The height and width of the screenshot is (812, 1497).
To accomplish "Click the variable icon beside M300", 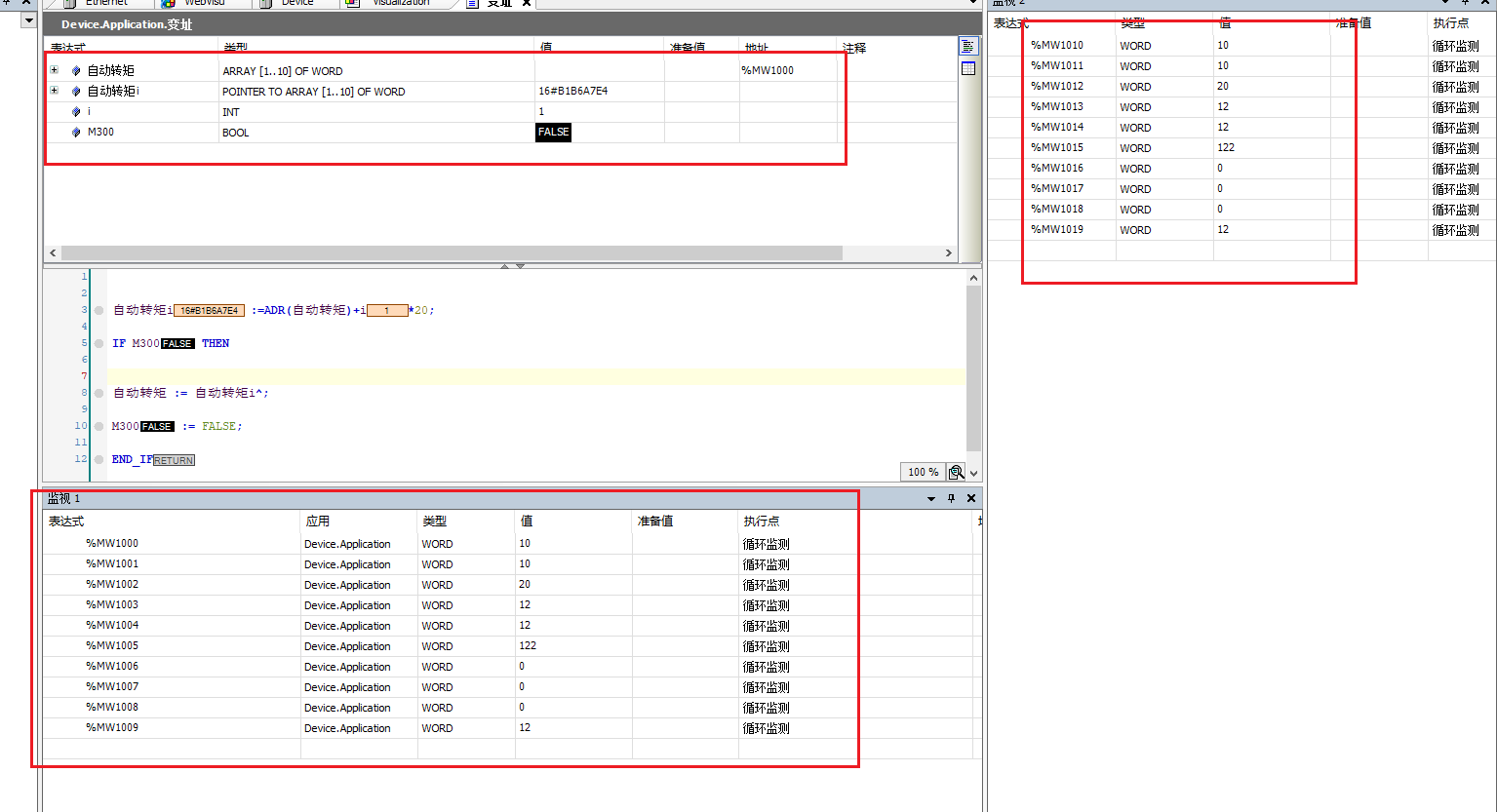I will [x=77, y=133].
